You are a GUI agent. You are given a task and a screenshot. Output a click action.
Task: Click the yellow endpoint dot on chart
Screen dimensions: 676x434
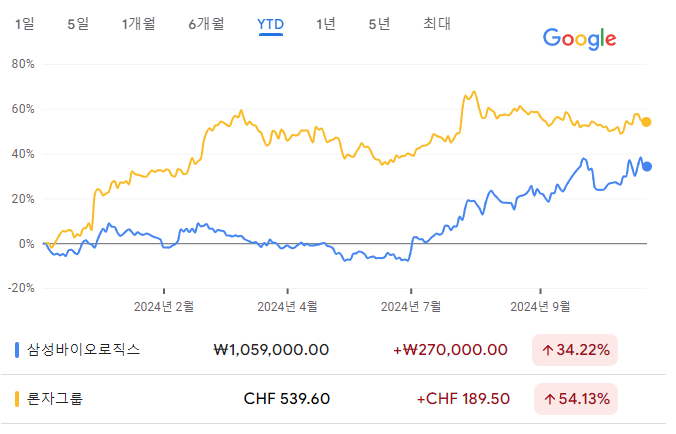click(x=646, y=122)
